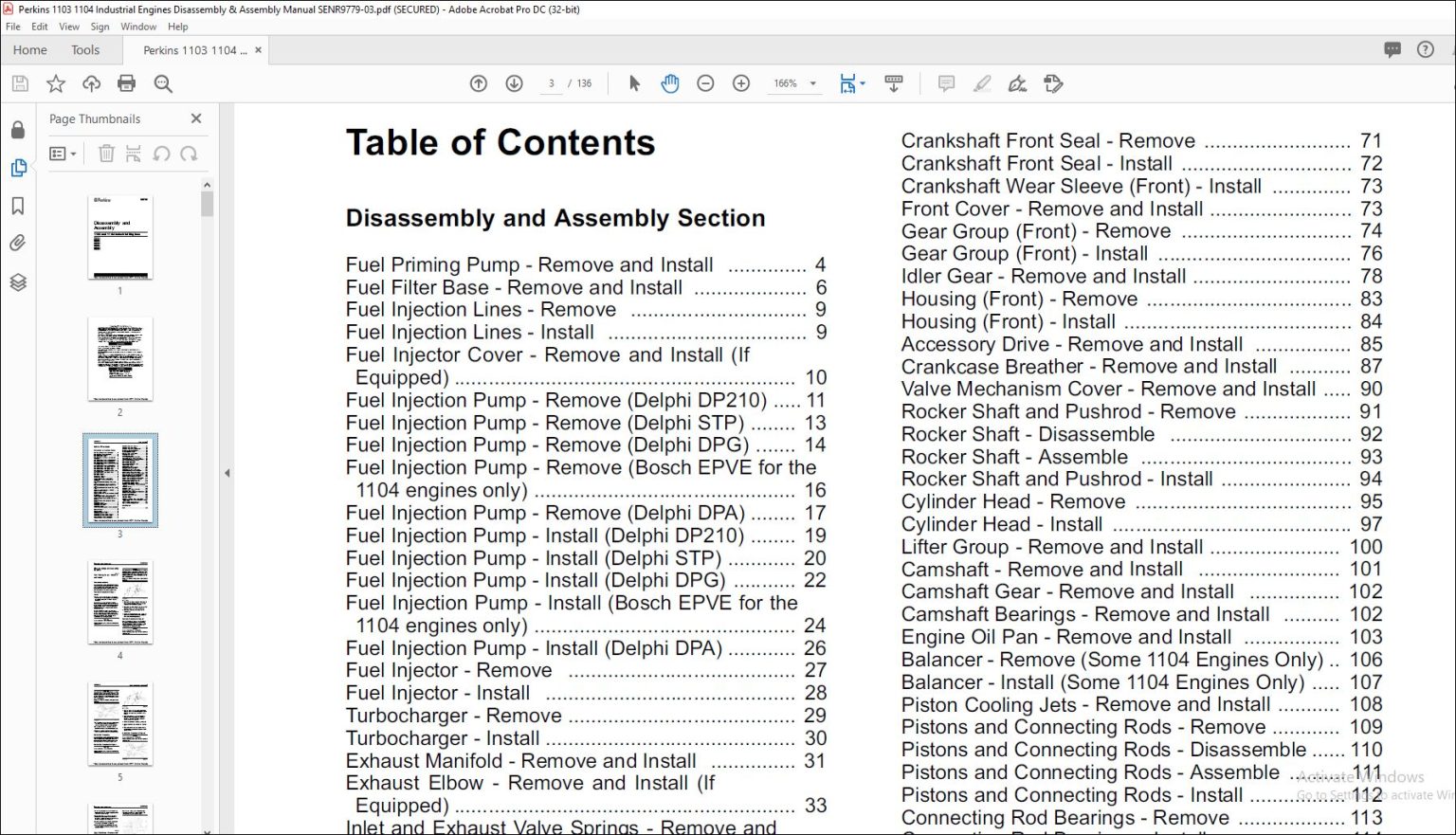1456x835 pixels.
Task: Select the highlight text pen tool
Action: click(982, 83)
